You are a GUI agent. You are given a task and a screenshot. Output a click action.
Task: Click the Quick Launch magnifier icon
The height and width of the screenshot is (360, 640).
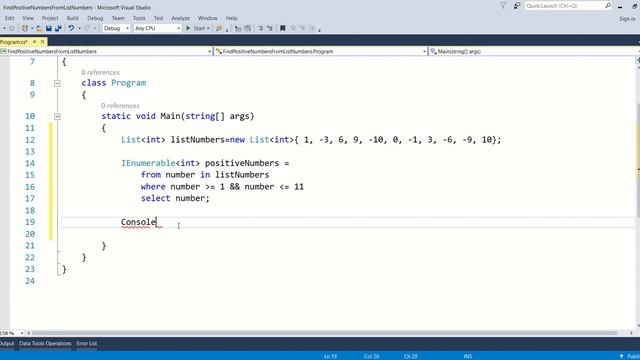[608, 6]
